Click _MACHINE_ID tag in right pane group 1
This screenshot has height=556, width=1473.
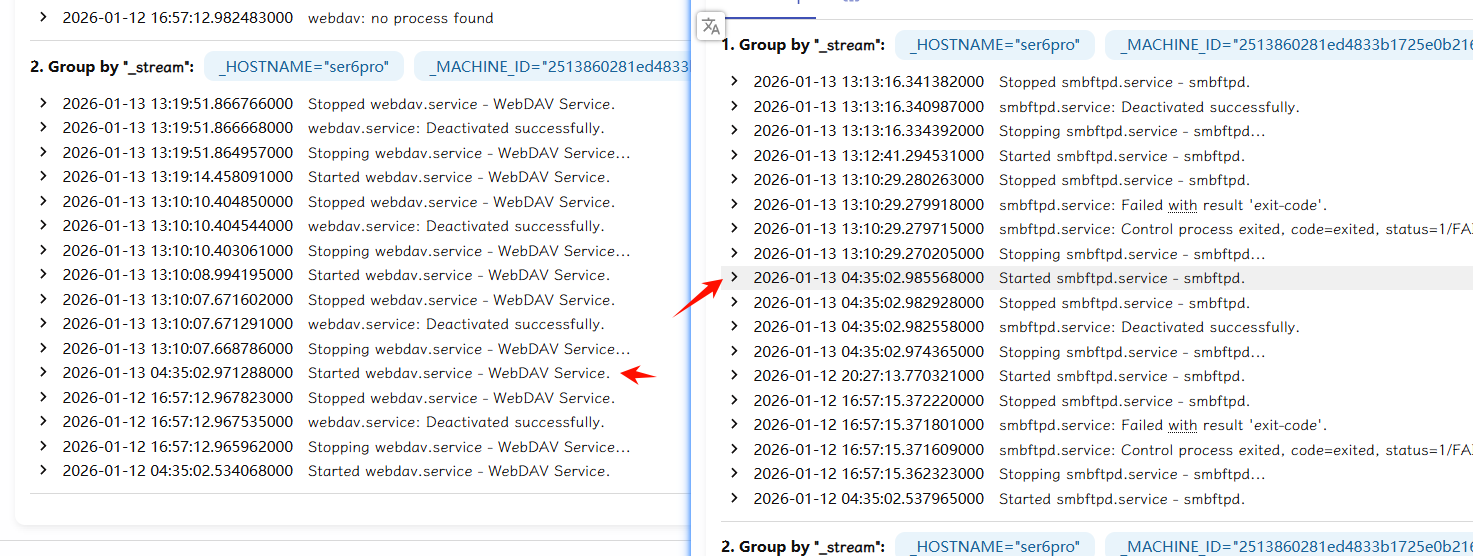coord(1289,45)
